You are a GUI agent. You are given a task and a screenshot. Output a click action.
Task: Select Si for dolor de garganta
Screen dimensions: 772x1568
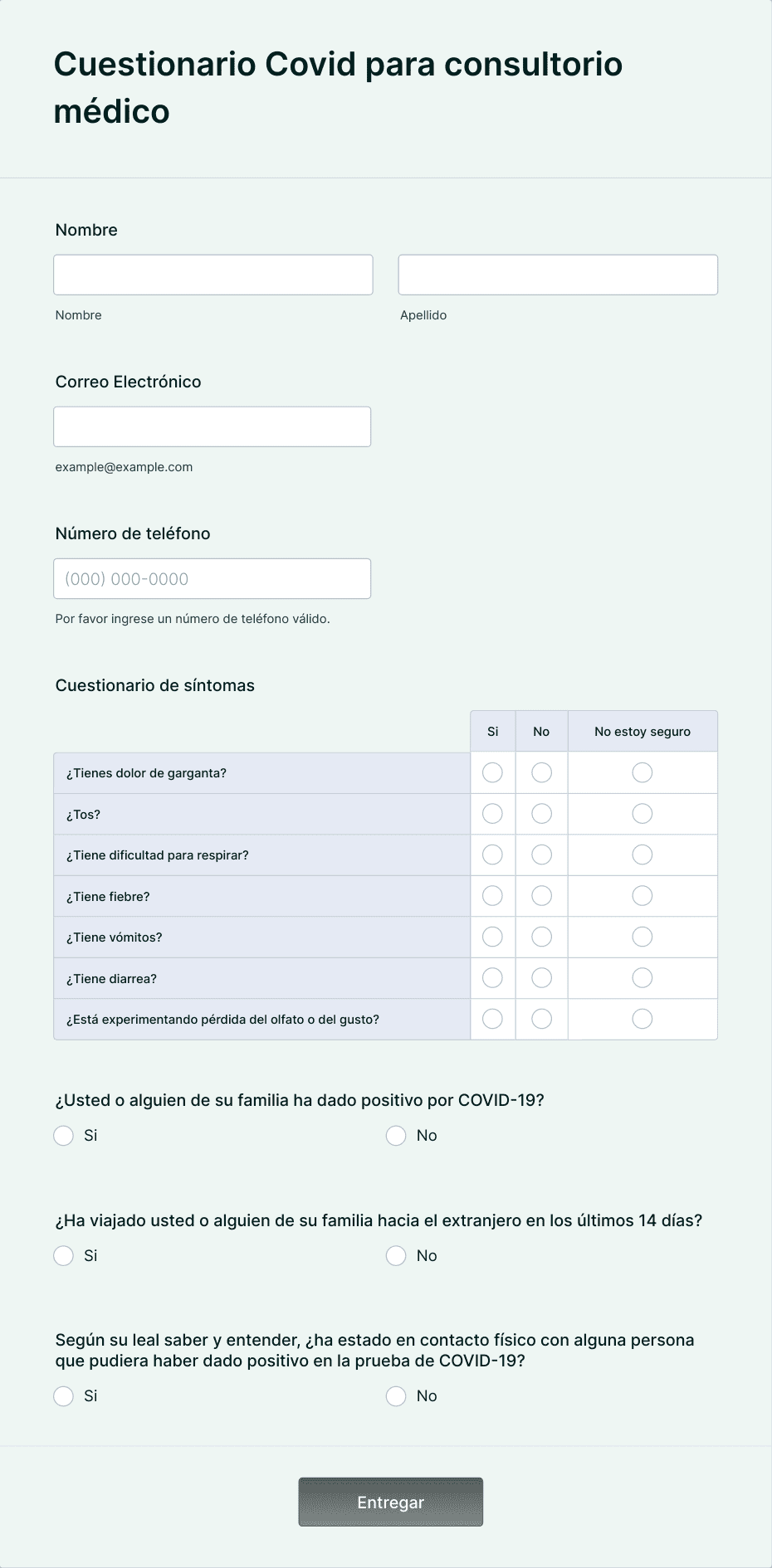tap(492, 772)
